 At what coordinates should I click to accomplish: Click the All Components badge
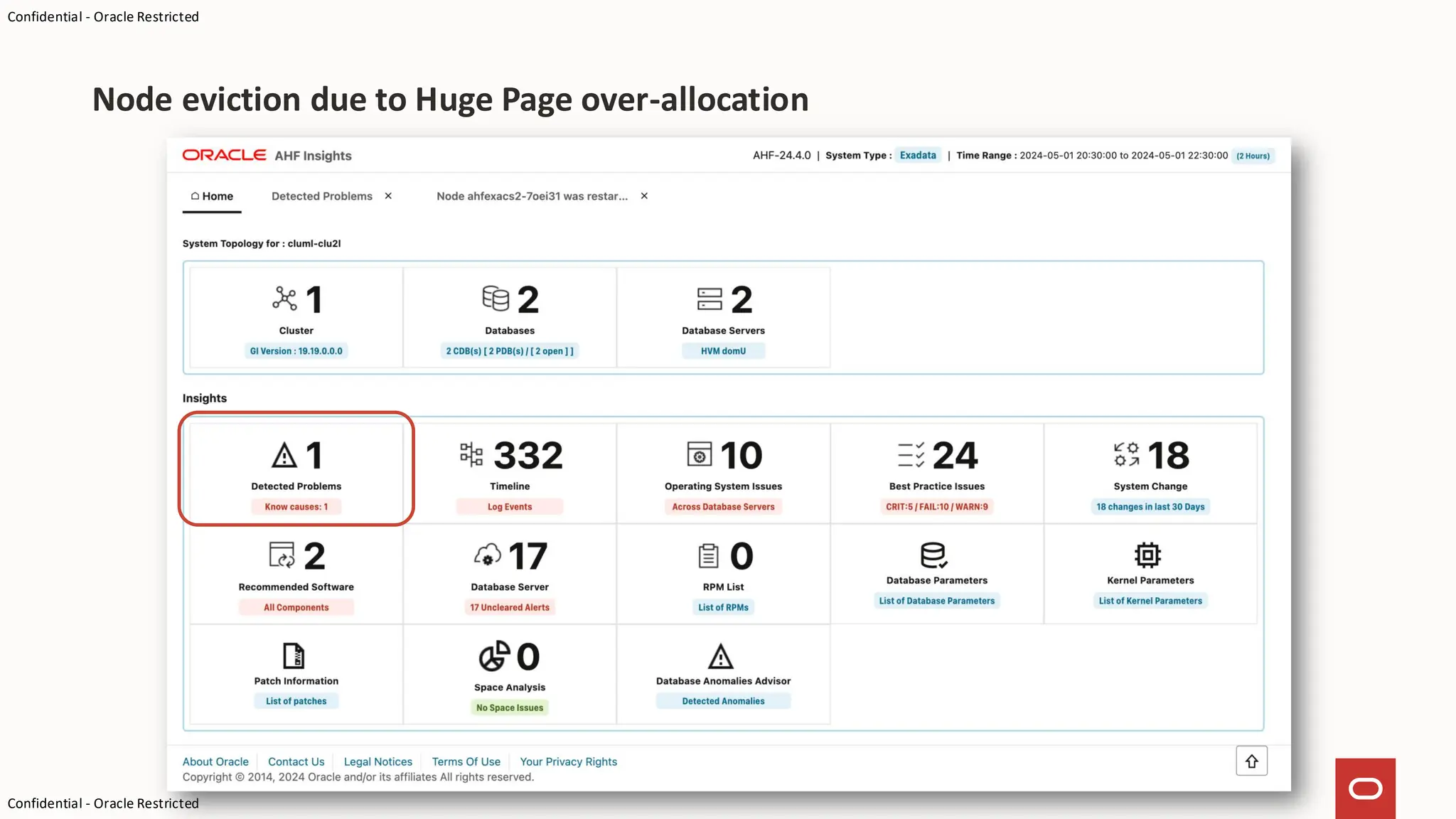point(296,608)
